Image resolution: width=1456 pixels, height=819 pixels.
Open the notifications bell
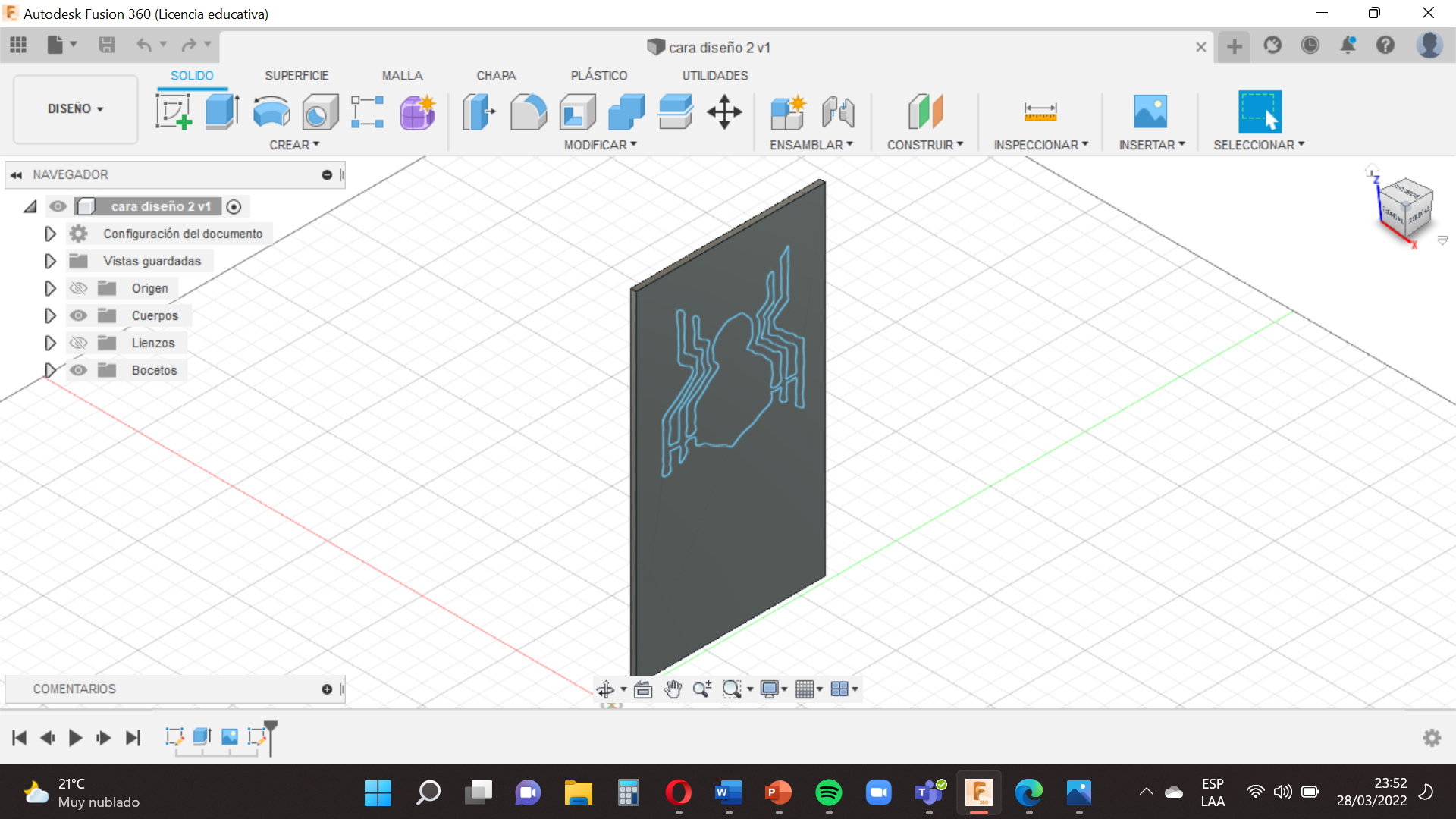(1348, 45)
